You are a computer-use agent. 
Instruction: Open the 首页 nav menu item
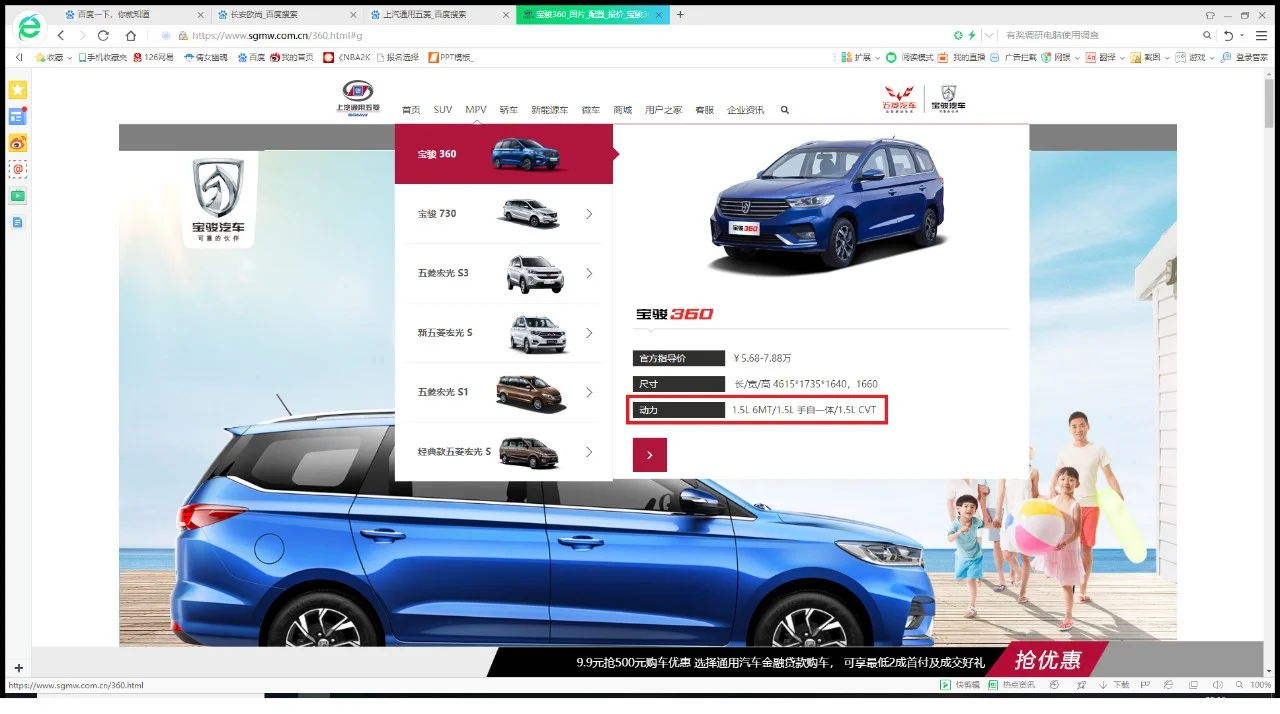[x=411, y=110]
